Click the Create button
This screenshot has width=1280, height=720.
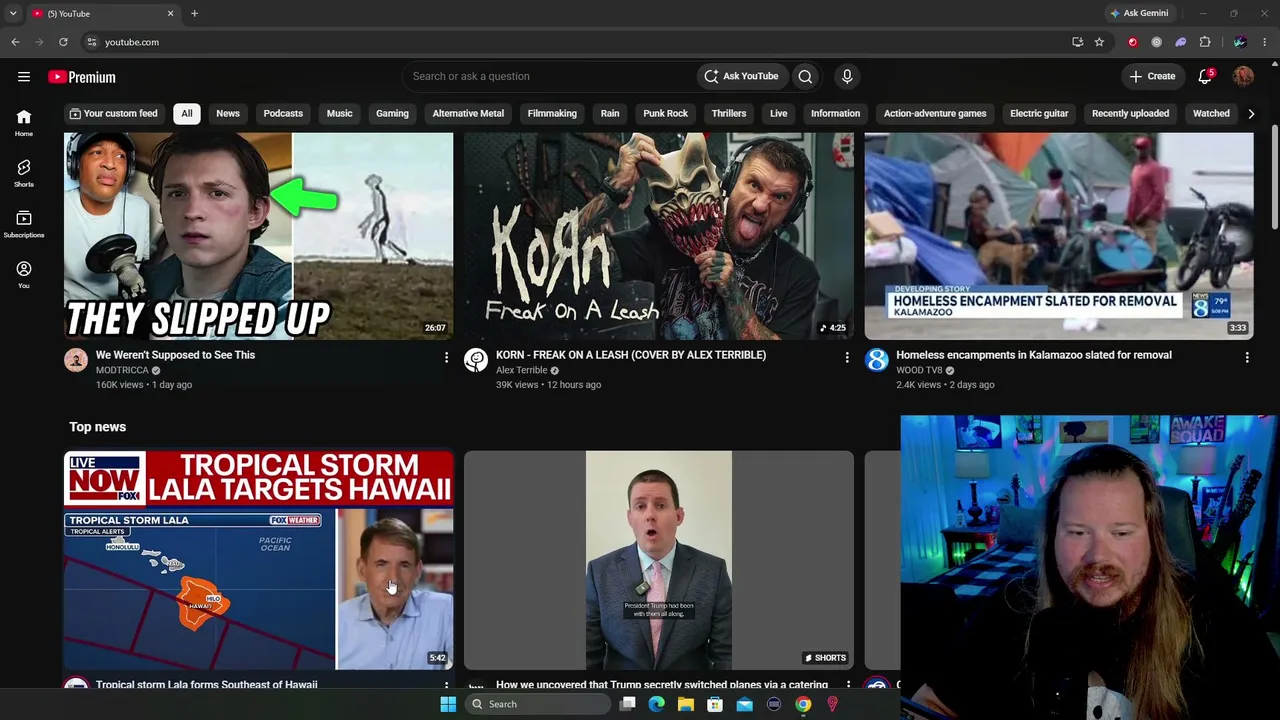(1152, 76)
